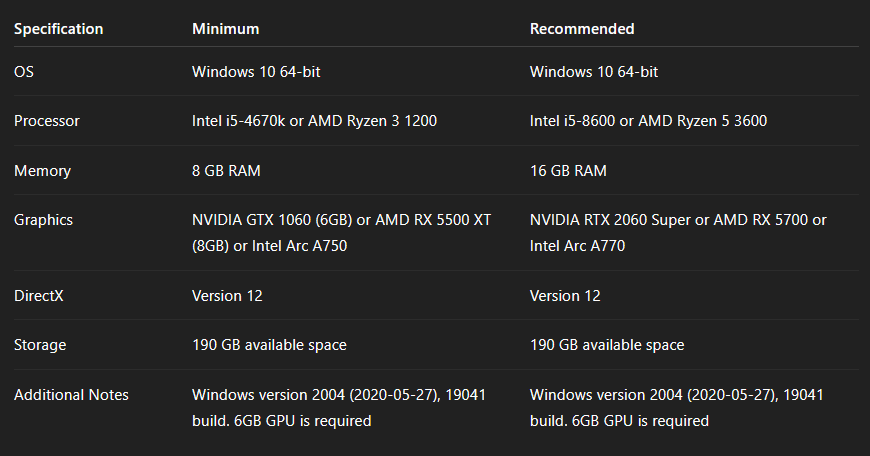Click the Processor row label

click(x=47, y=121)
